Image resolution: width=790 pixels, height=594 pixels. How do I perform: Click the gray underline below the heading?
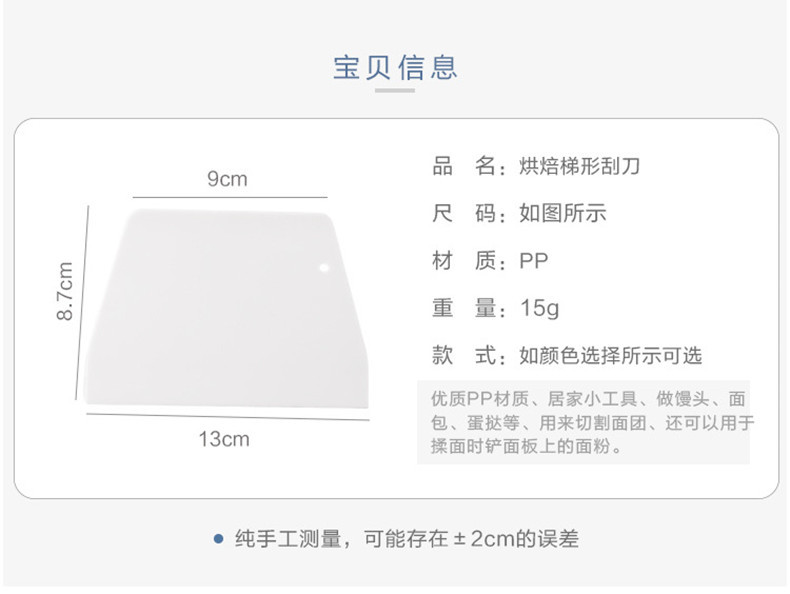pos(395,91)
